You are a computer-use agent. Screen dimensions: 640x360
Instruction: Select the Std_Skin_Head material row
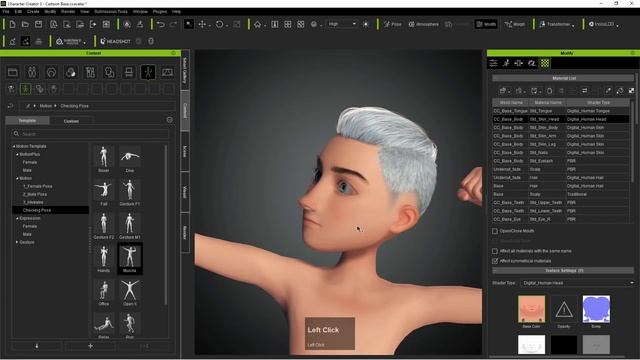[x=560, y=119]
